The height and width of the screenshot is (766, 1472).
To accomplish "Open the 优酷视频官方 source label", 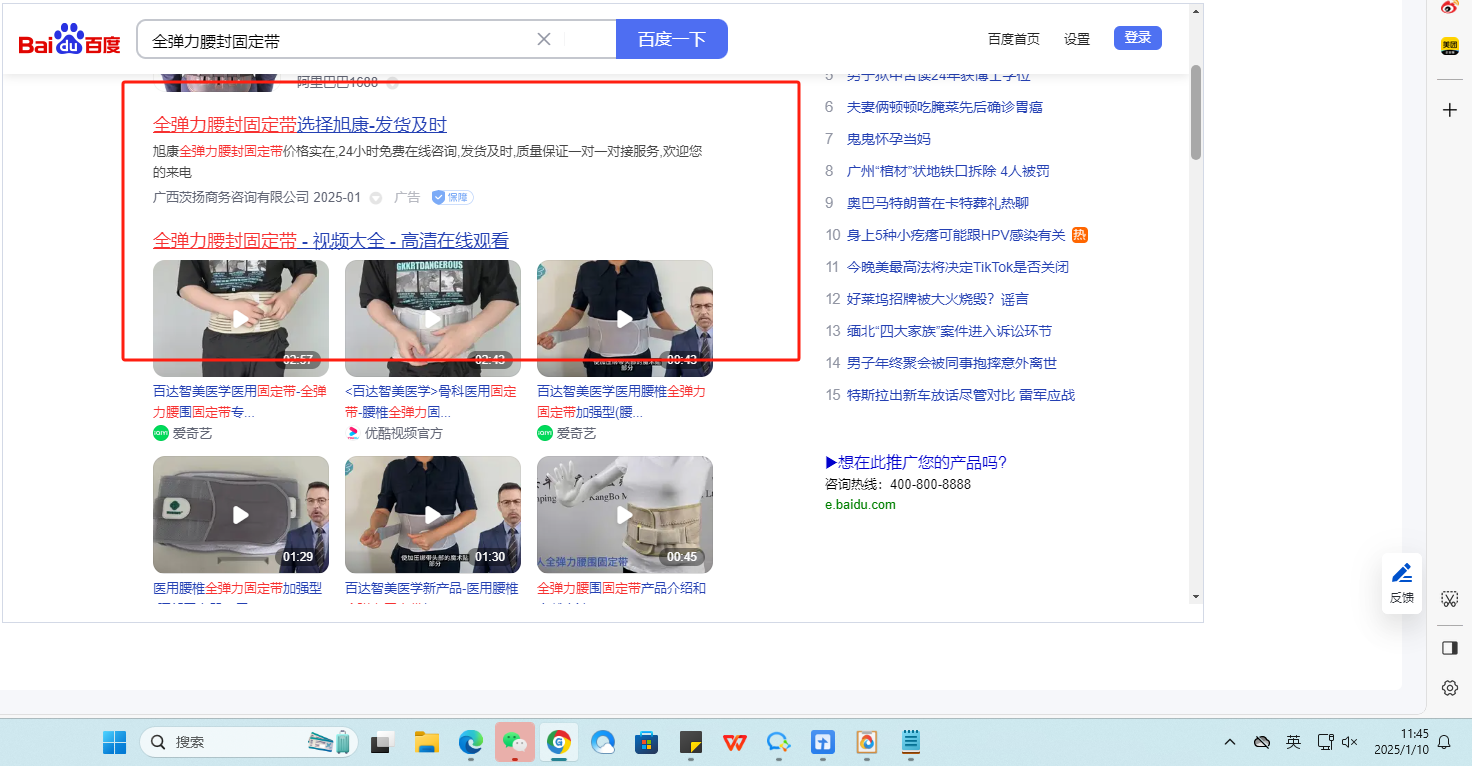I will 404,434.
